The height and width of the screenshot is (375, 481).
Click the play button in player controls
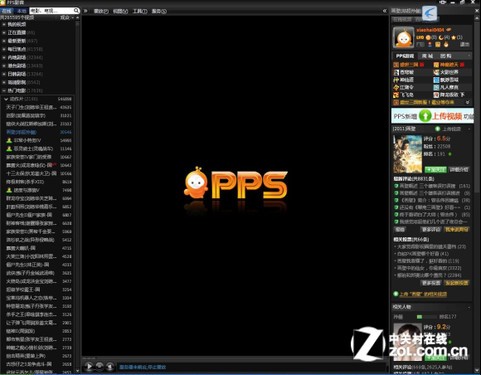(x=89, y=366)
